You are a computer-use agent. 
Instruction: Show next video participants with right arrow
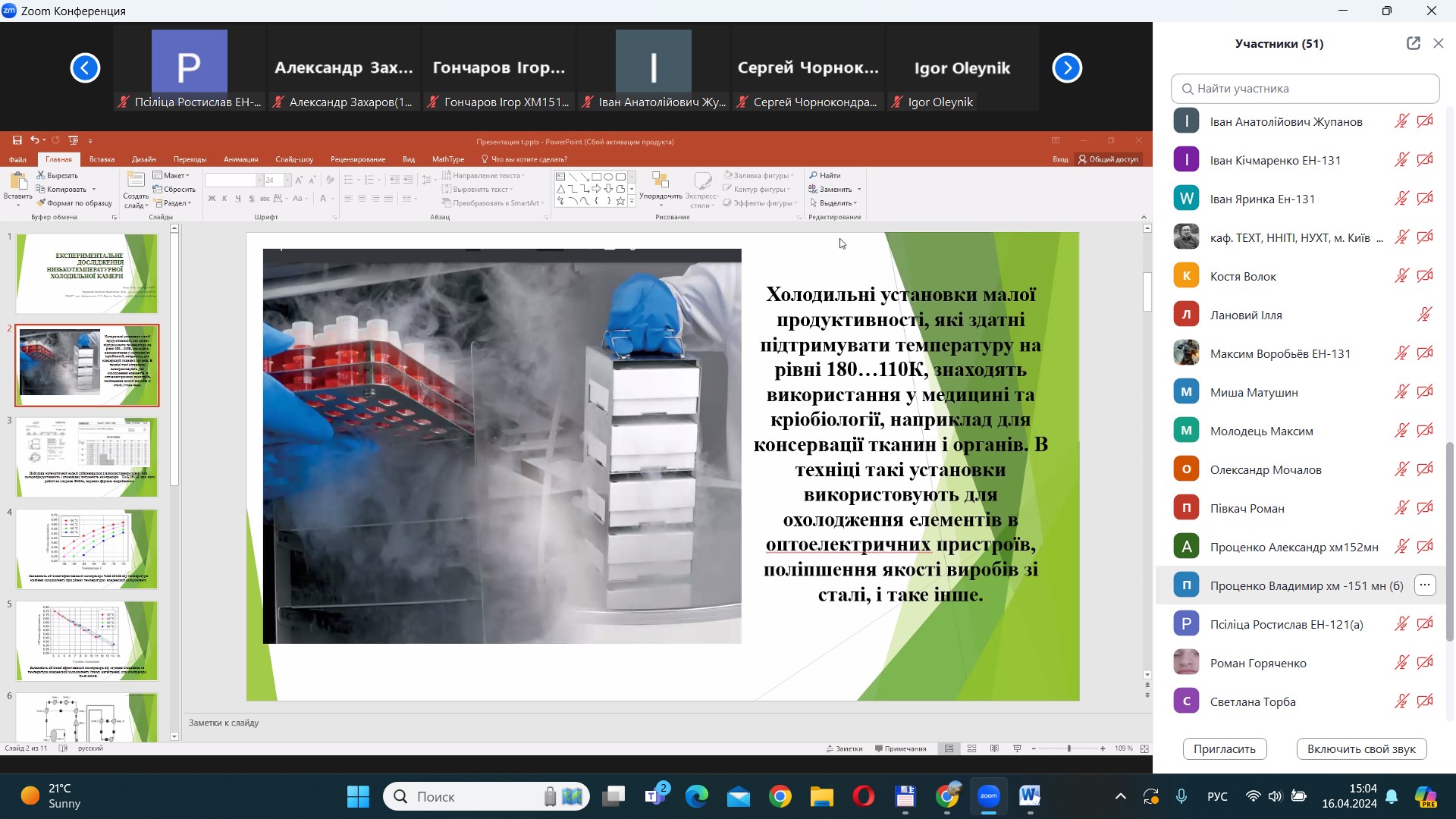coord(1067,68)
